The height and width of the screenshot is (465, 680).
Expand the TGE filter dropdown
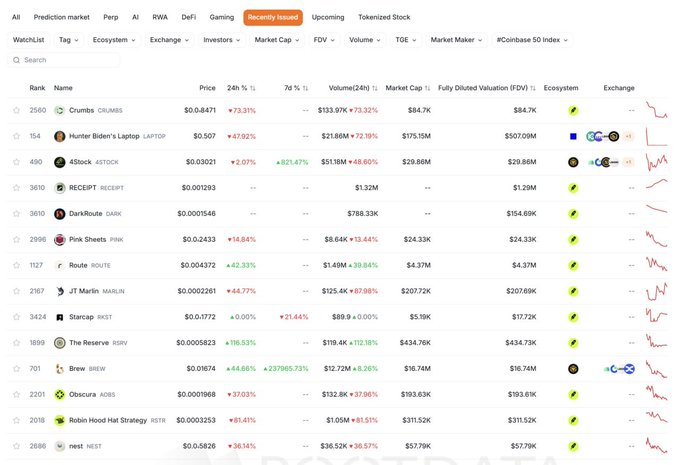[405, 40]
